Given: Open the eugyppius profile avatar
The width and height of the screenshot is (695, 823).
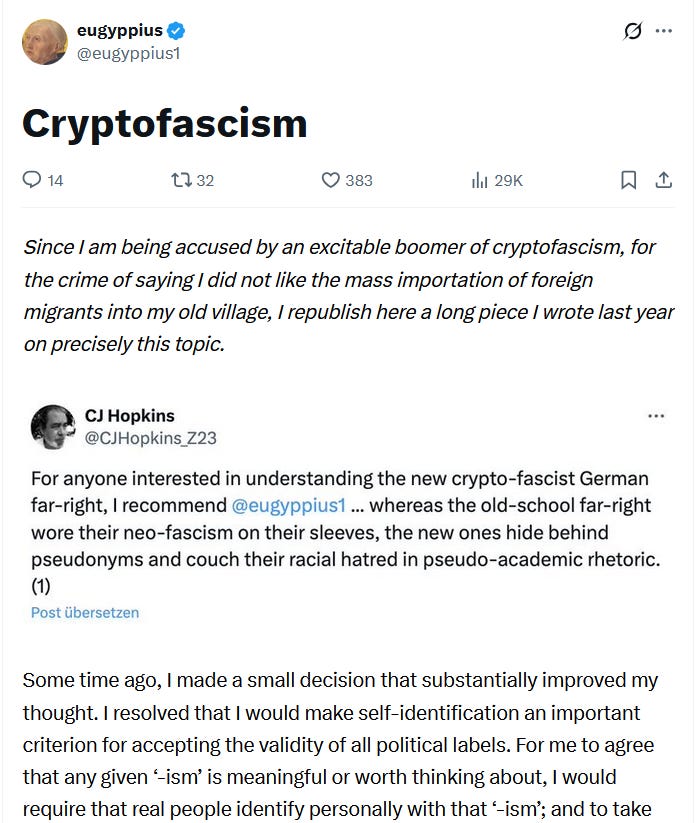Looking at the screenshot, I should coord(45,42).
